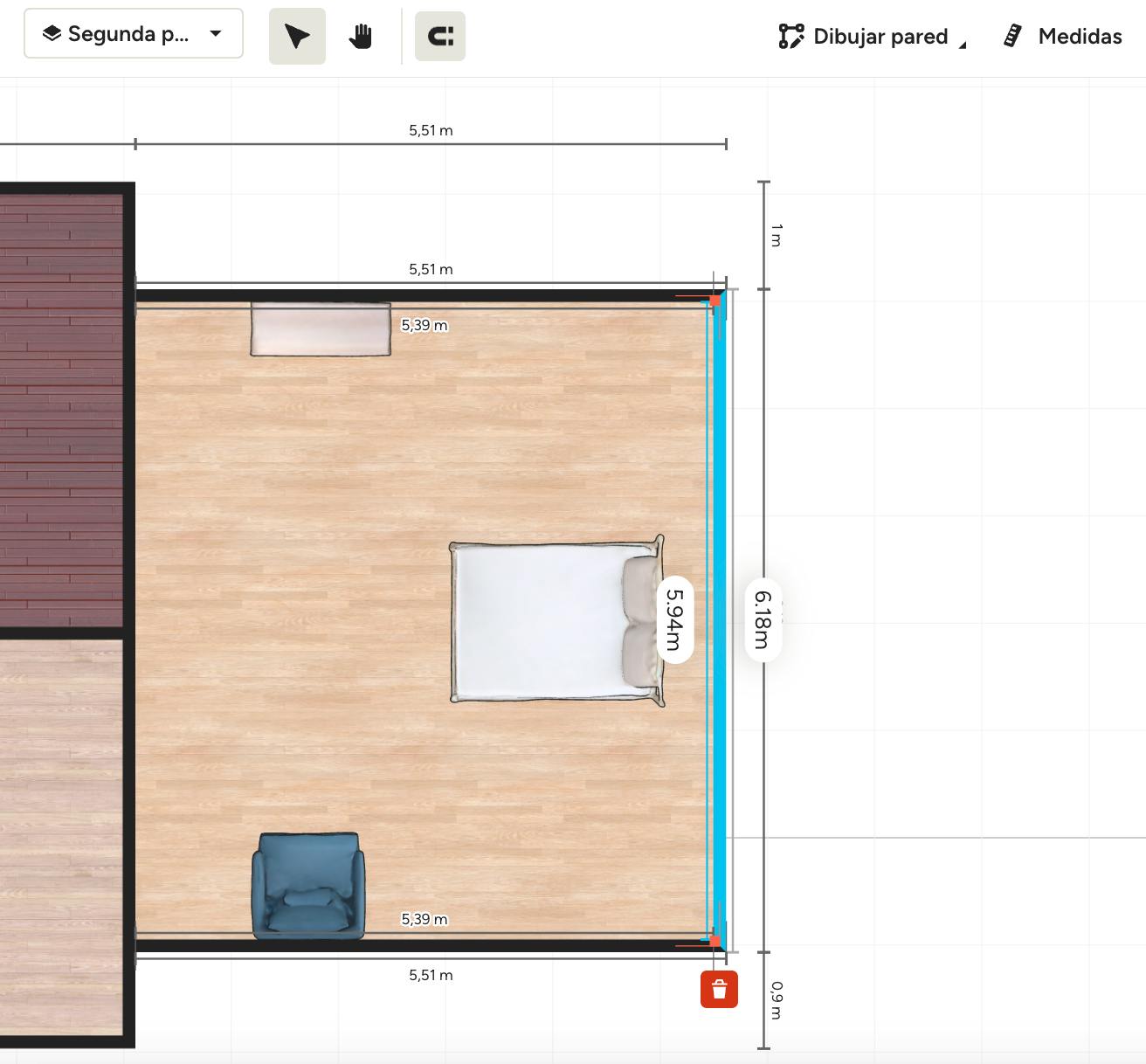This screenshot has width=1146, height=1064.
Task: Delete the selected wall with red trash icon
Action: click(719, 989)
